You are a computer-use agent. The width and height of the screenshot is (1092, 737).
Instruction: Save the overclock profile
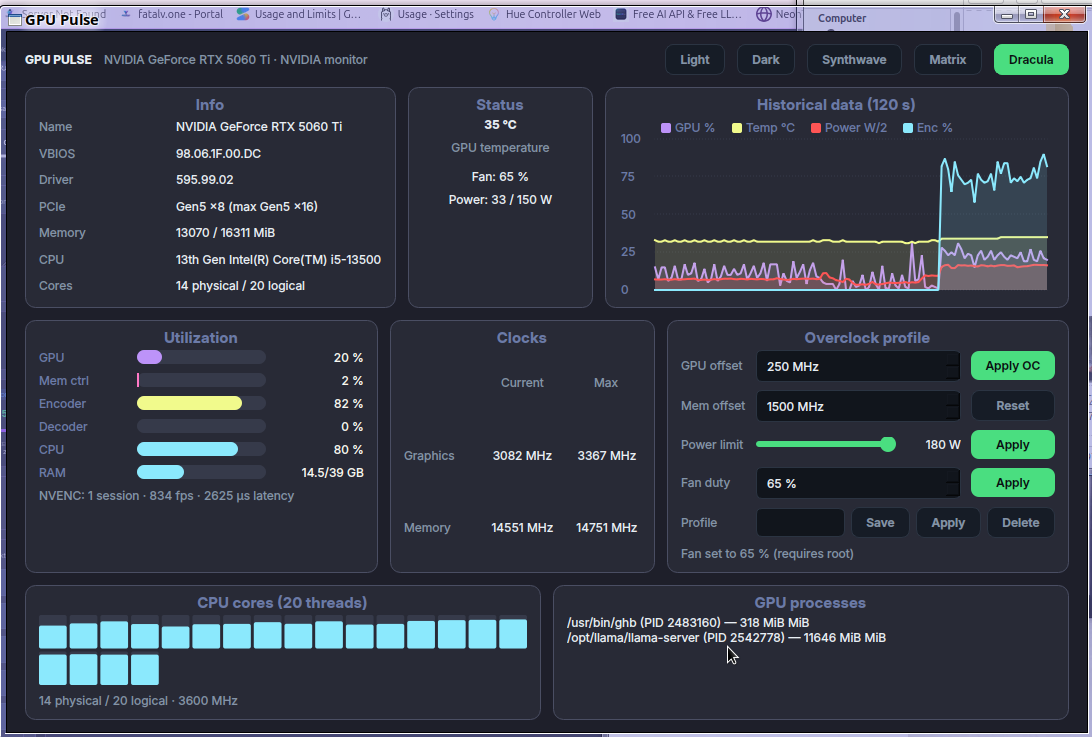[x=880, y=522]
